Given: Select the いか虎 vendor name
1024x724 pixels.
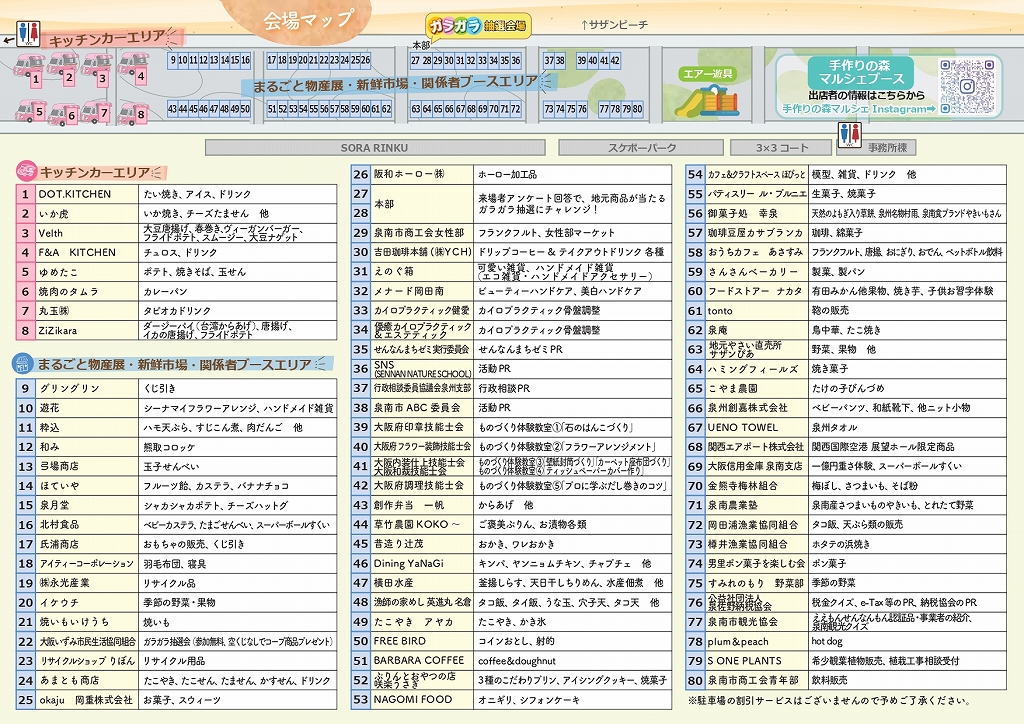Looking at the screenshot, I should click(53, 213).
